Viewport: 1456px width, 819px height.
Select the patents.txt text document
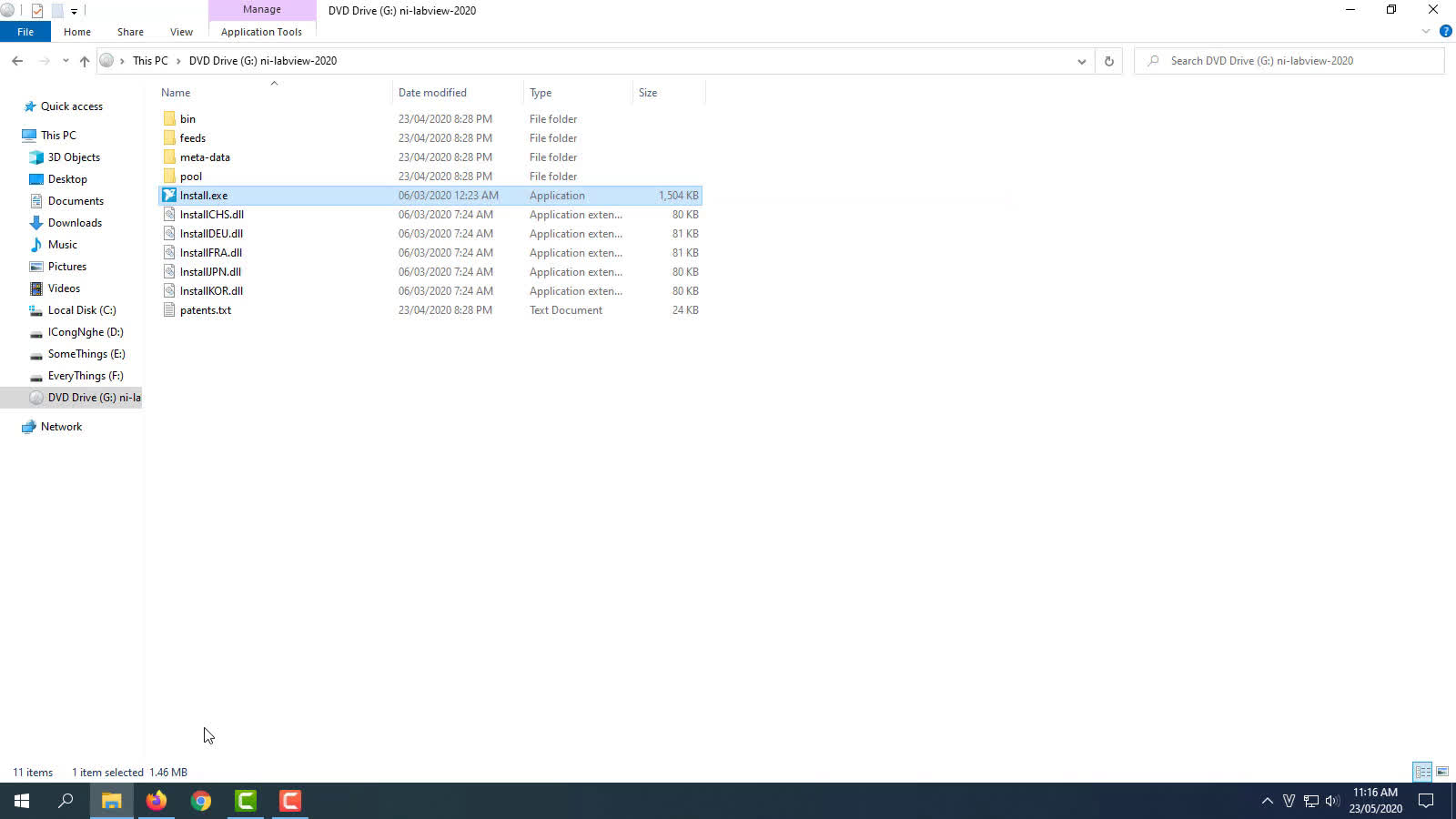click(206, 310)
